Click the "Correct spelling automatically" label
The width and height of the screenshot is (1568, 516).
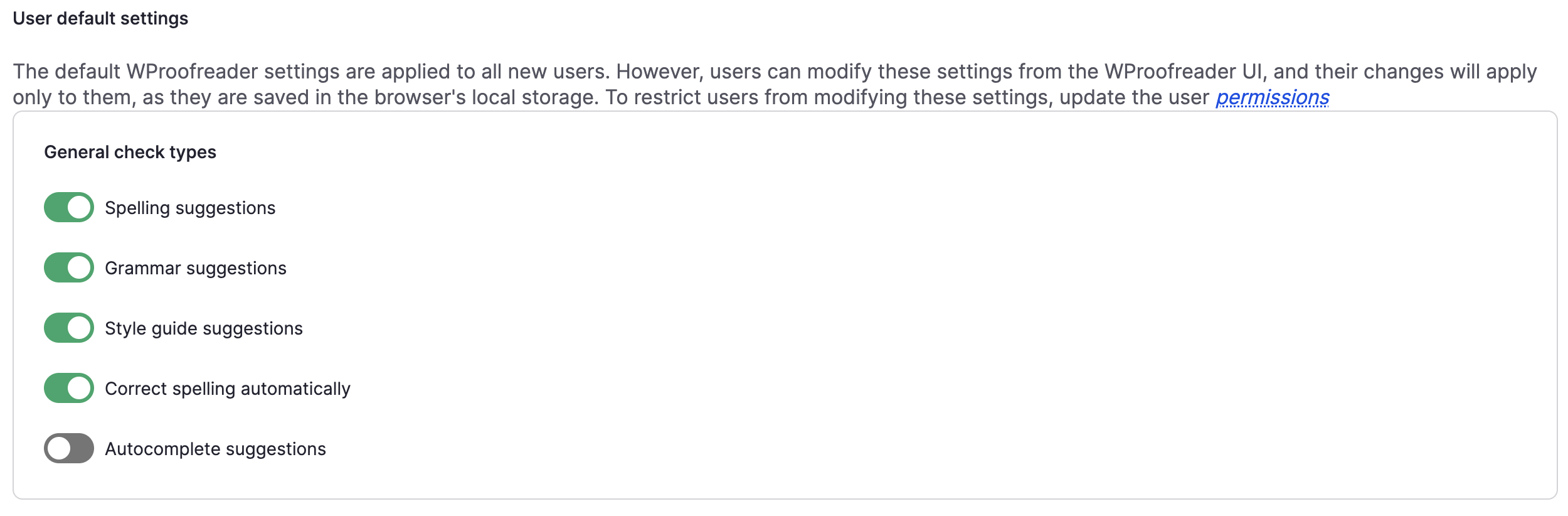(x=228, y=389)
